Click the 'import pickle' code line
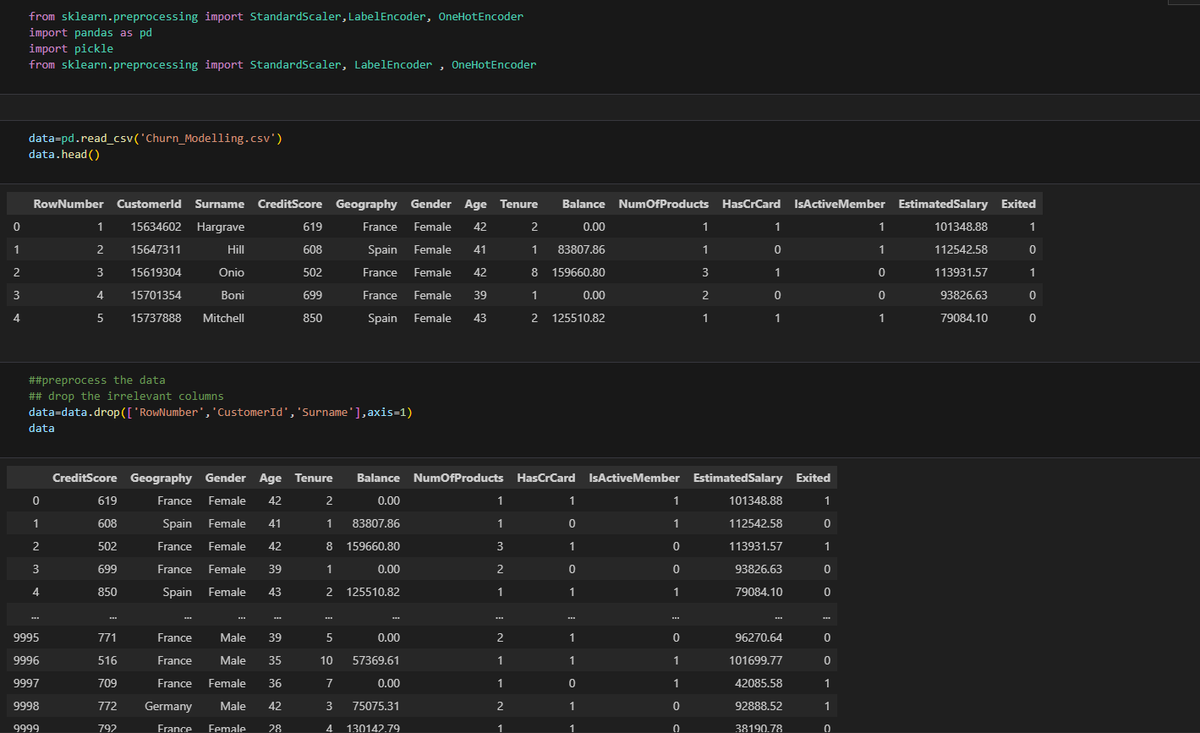 (71, 49)
